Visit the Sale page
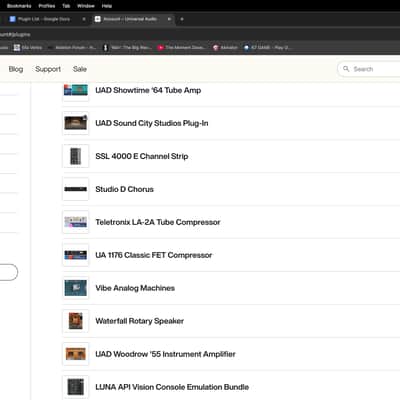 [80, 69]
